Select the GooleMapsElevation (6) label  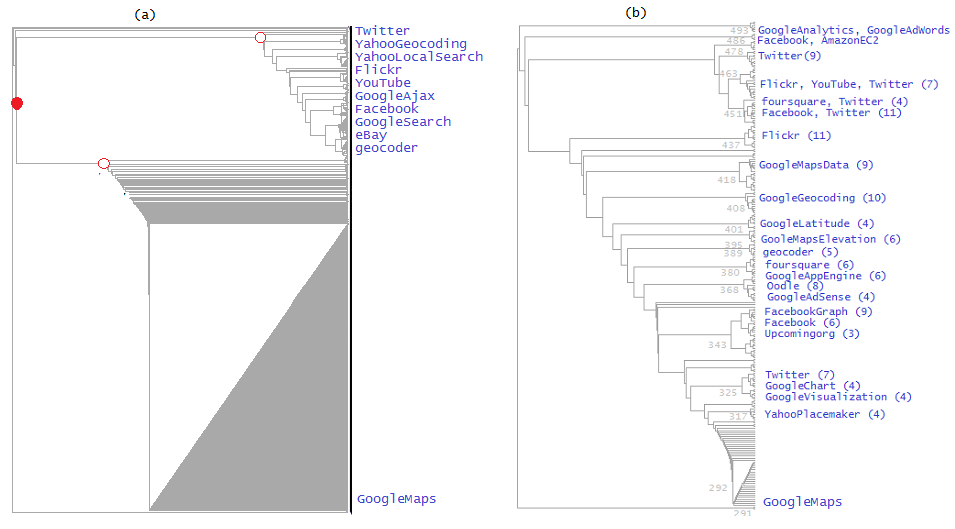(x=831, y=239)
